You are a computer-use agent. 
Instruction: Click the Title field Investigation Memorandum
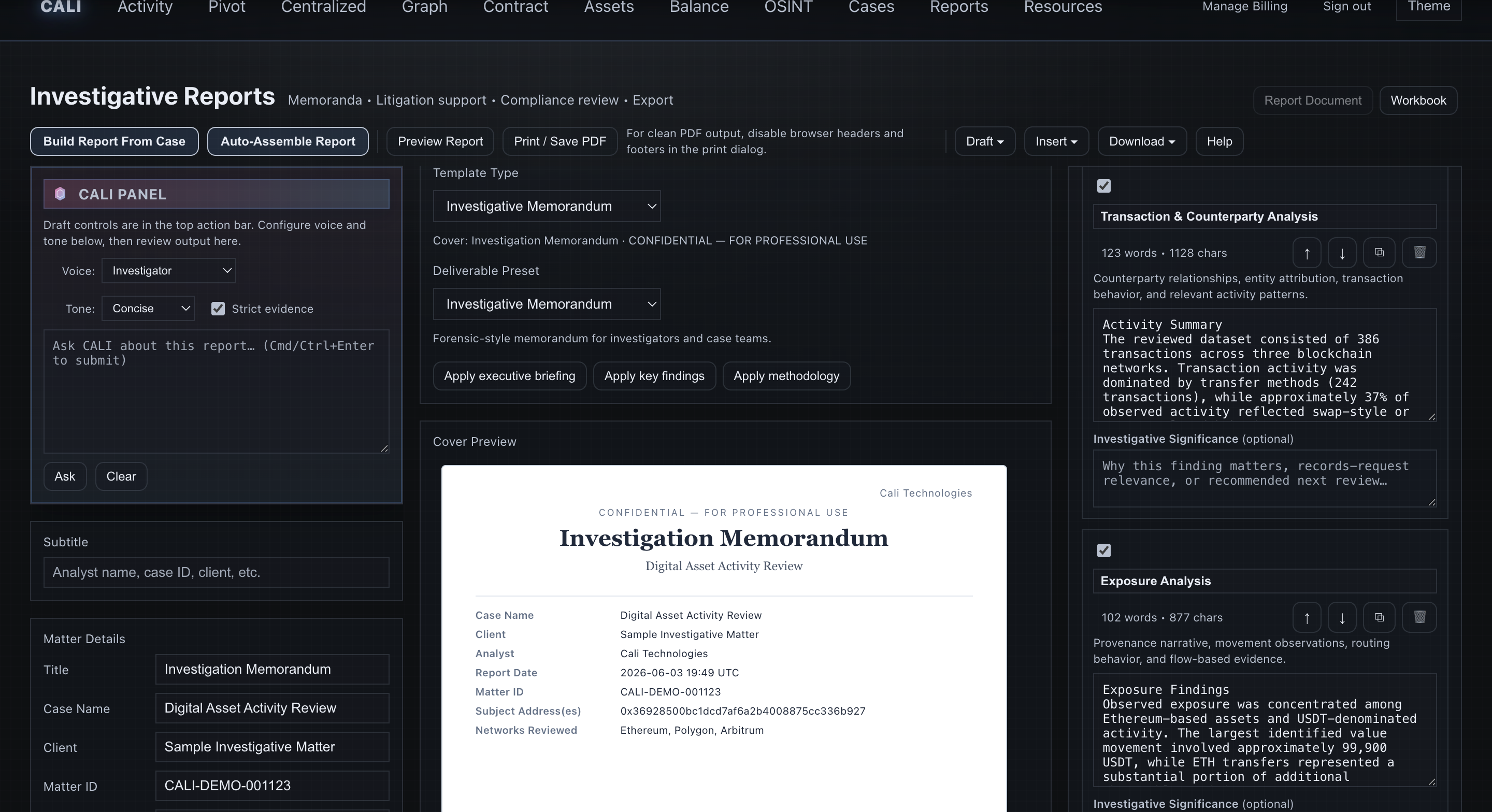click(272, 669)
